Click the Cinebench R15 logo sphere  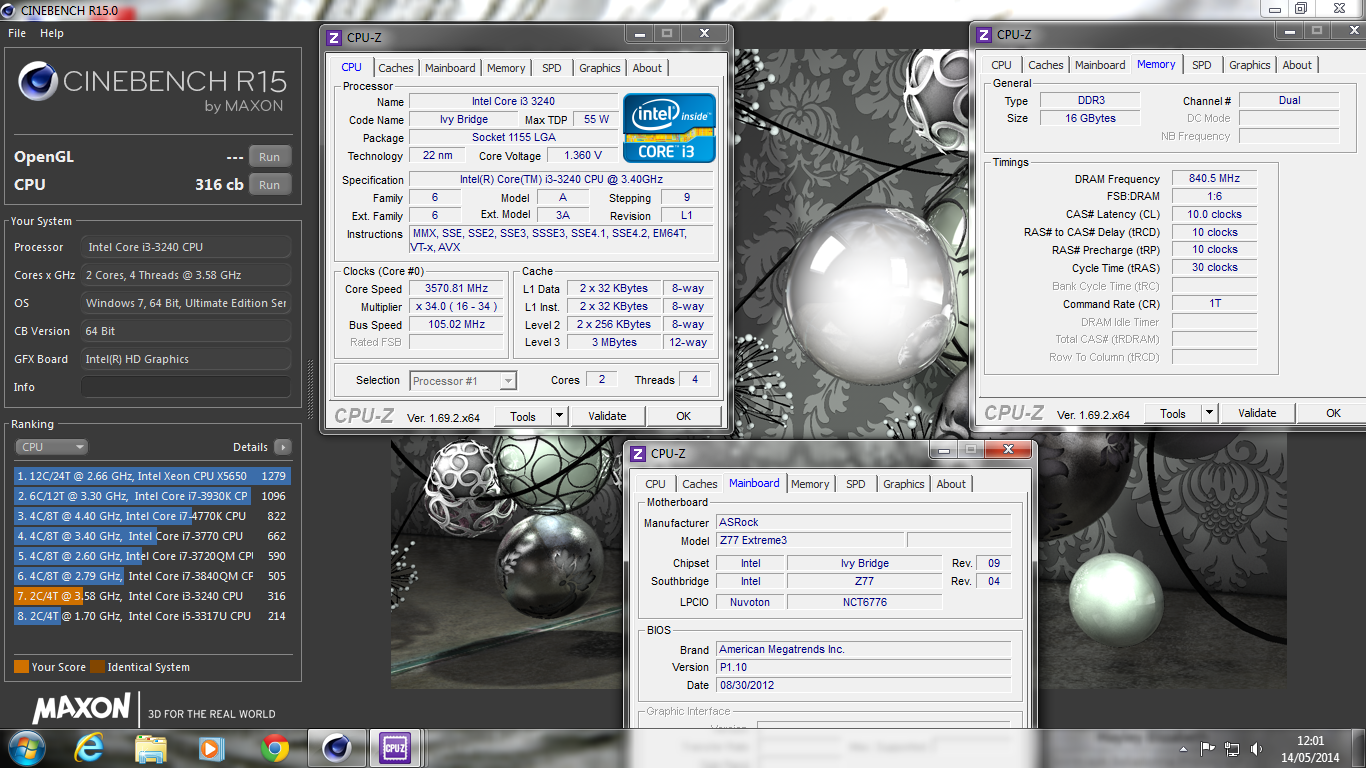37,81
